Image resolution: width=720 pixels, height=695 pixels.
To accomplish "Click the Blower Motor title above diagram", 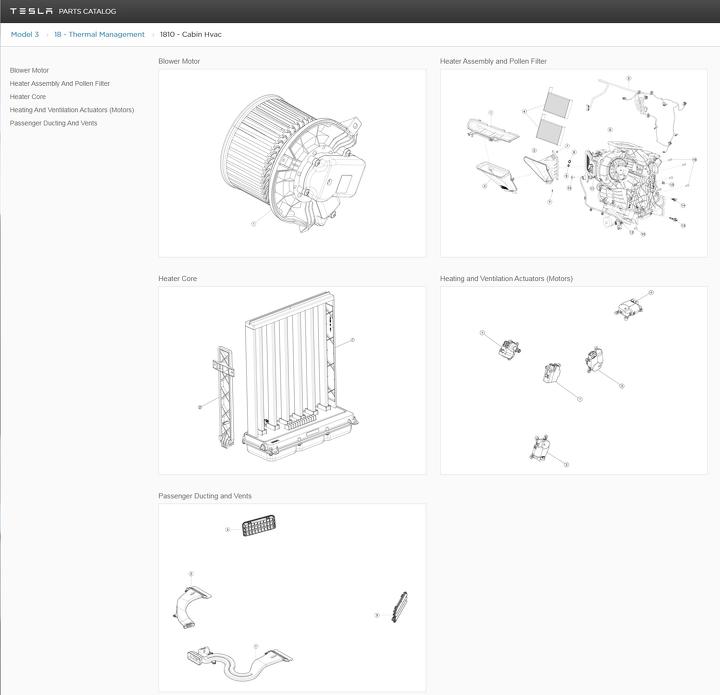I will pyautogui.click(x=179, y=61).
